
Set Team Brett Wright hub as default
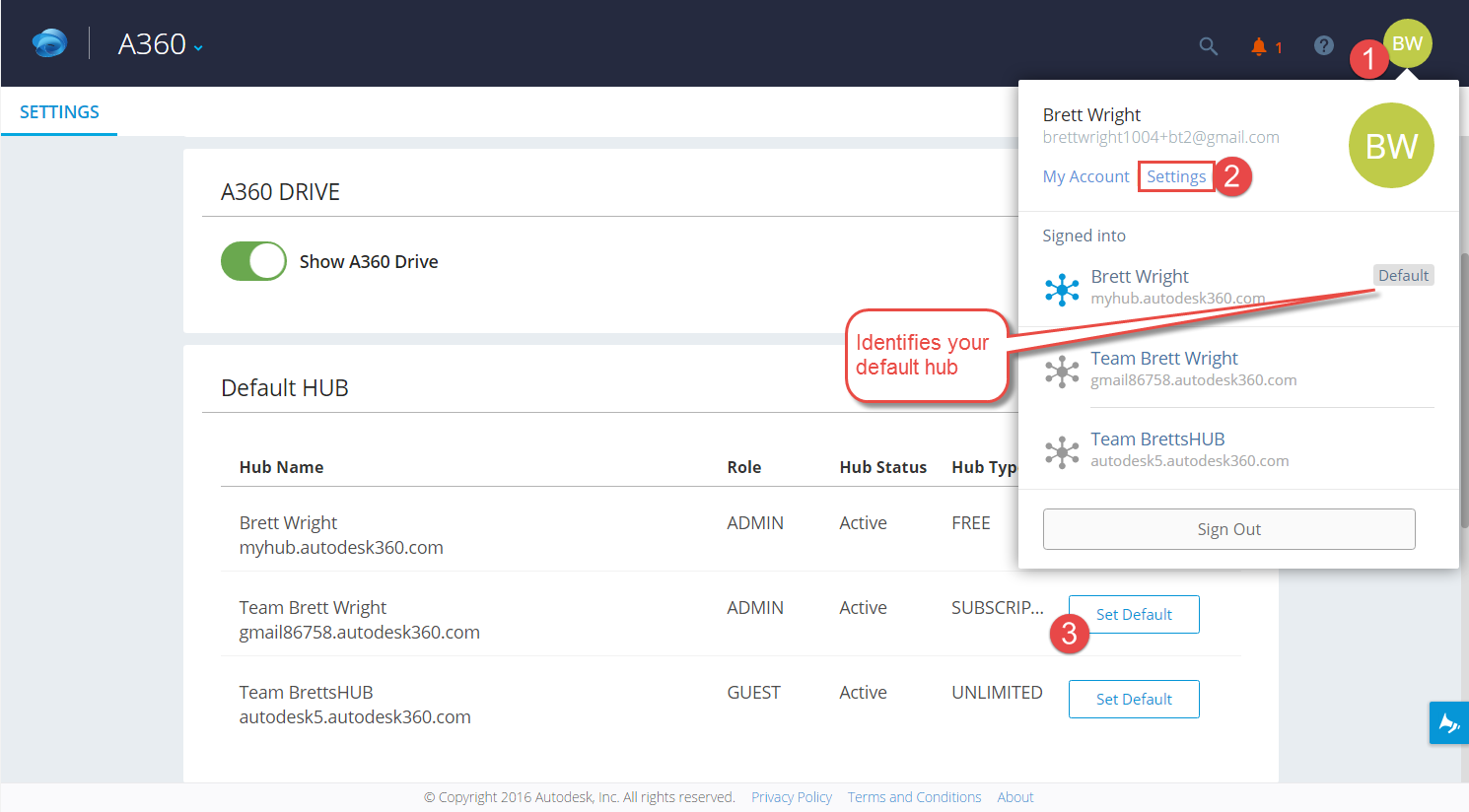click(1133, 614)
